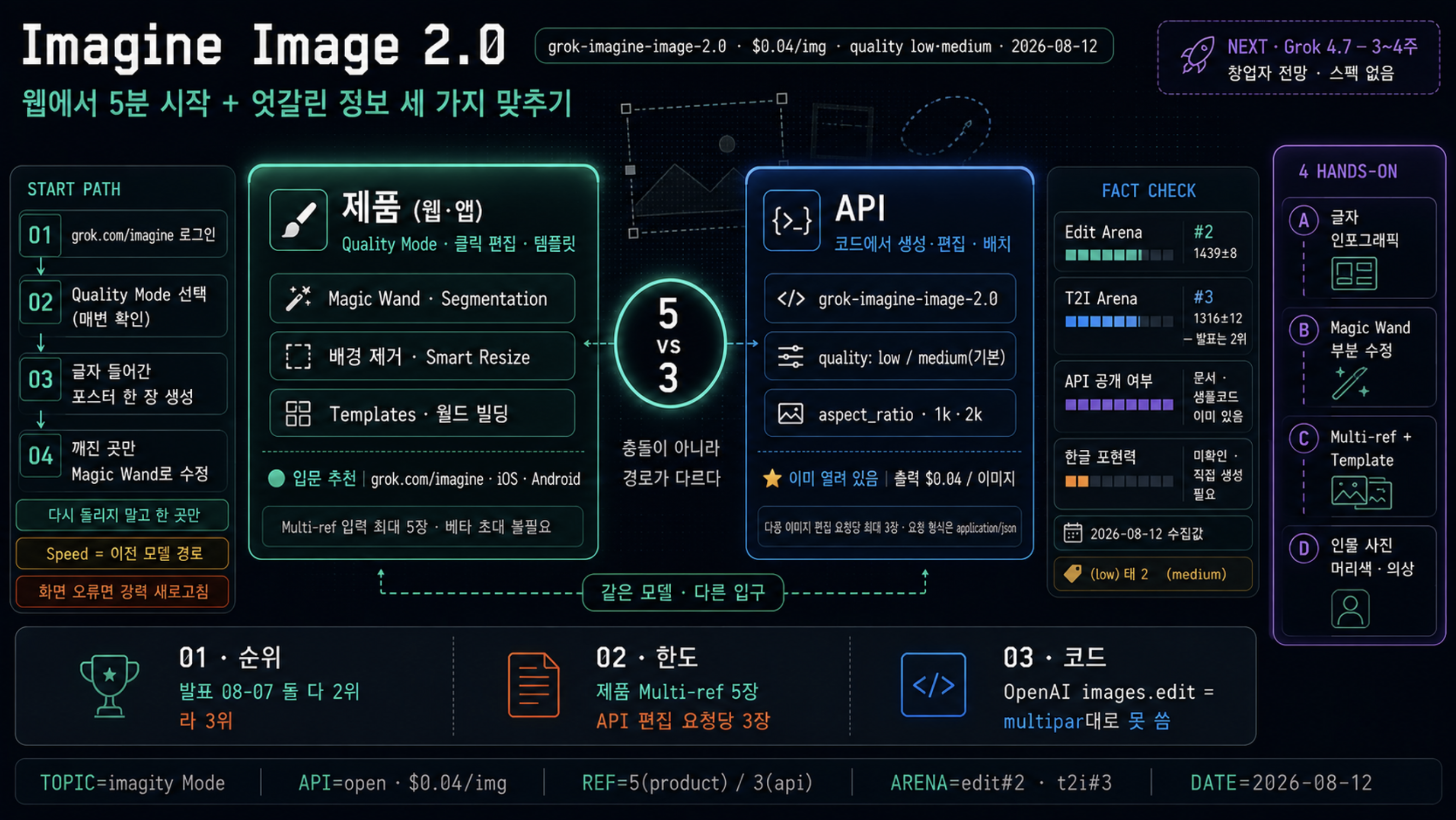The image size is (1456, 820).
Task: Click the #2 1439±8 rank value
Action: (1215, 242)
